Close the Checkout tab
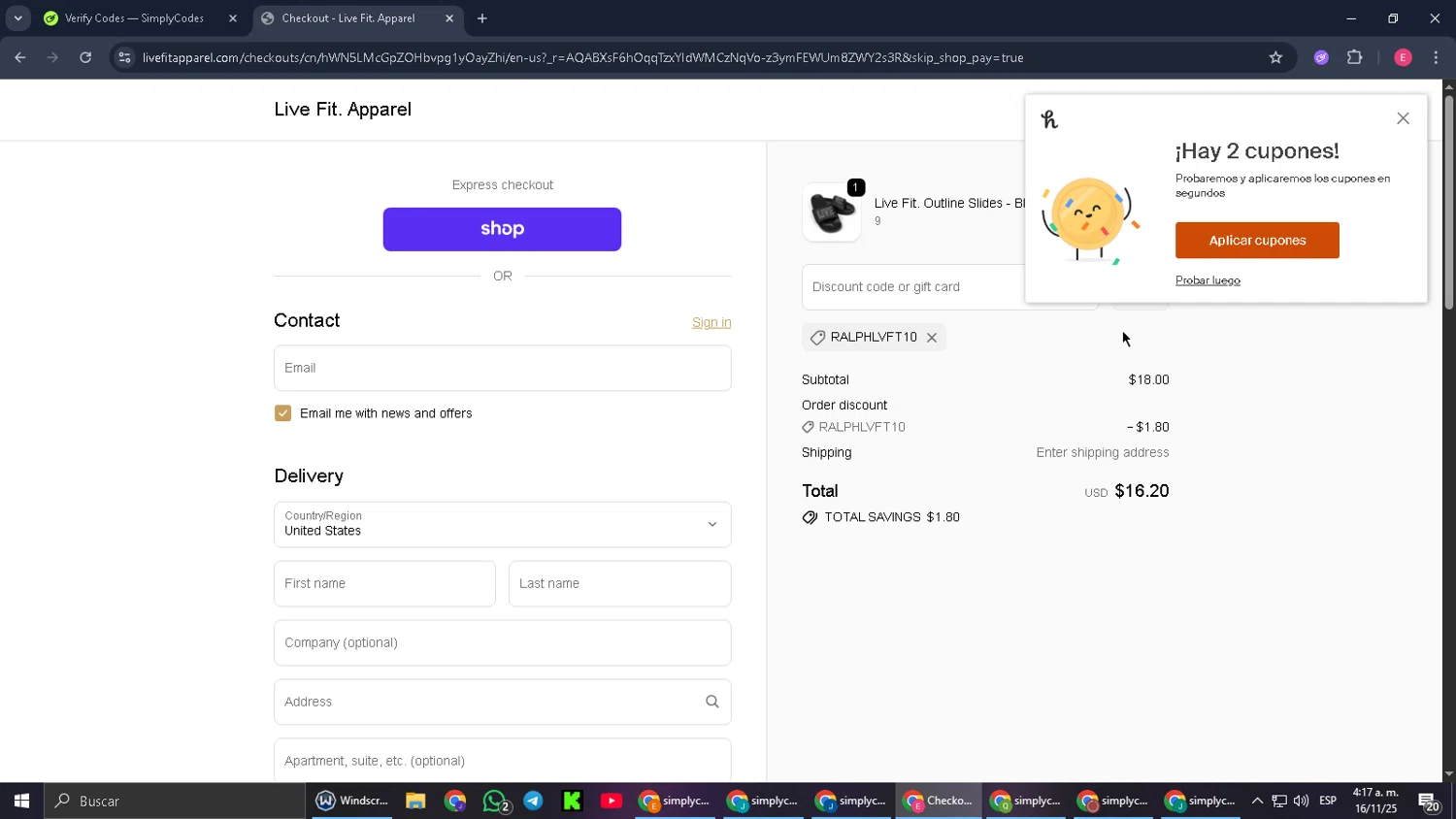 pyautogui.click(x=449, y=18)
